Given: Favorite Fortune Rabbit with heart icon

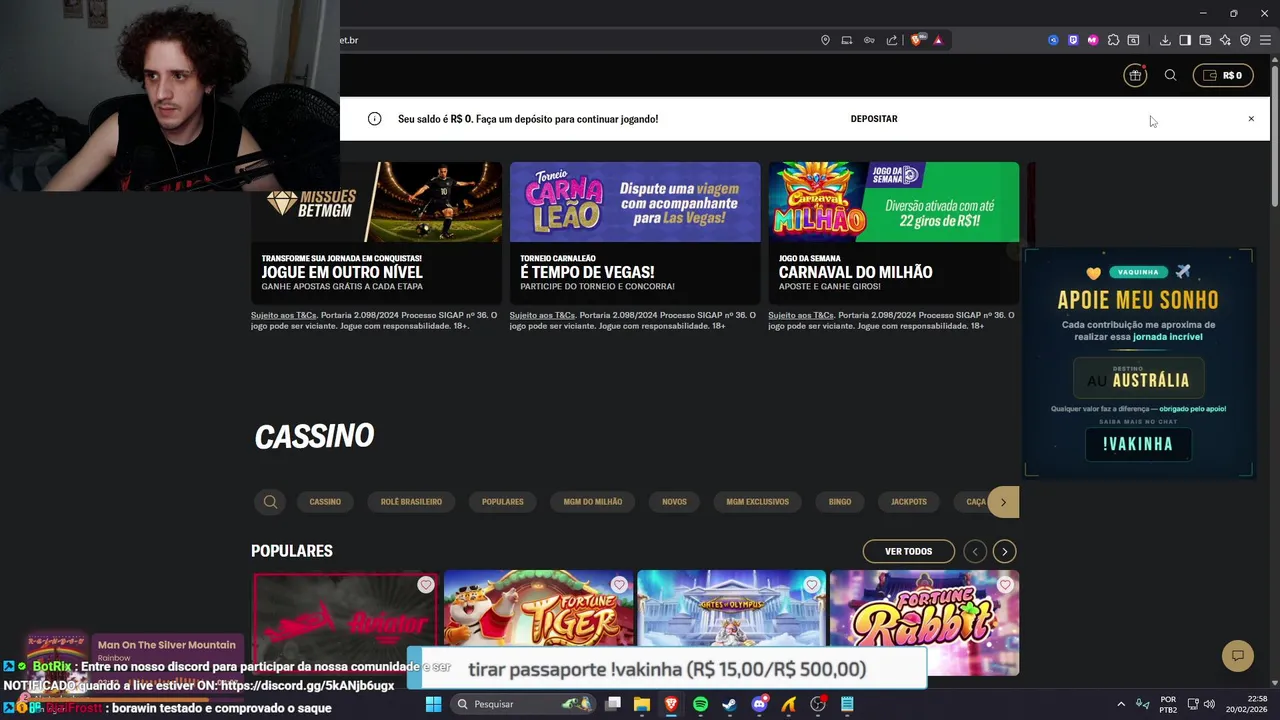Looking at the screenshot, I should click(x=1005, y=585).
